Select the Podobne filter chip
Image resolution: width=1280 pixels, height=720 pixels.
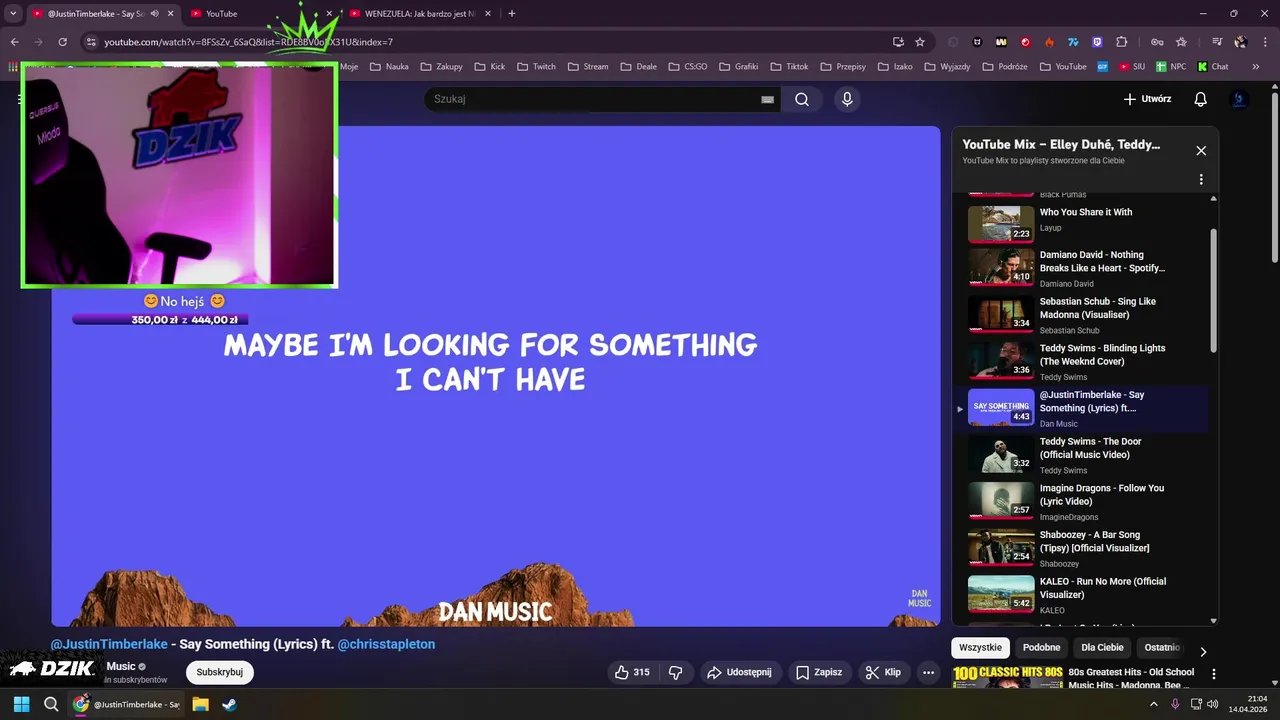(1041, 647)
